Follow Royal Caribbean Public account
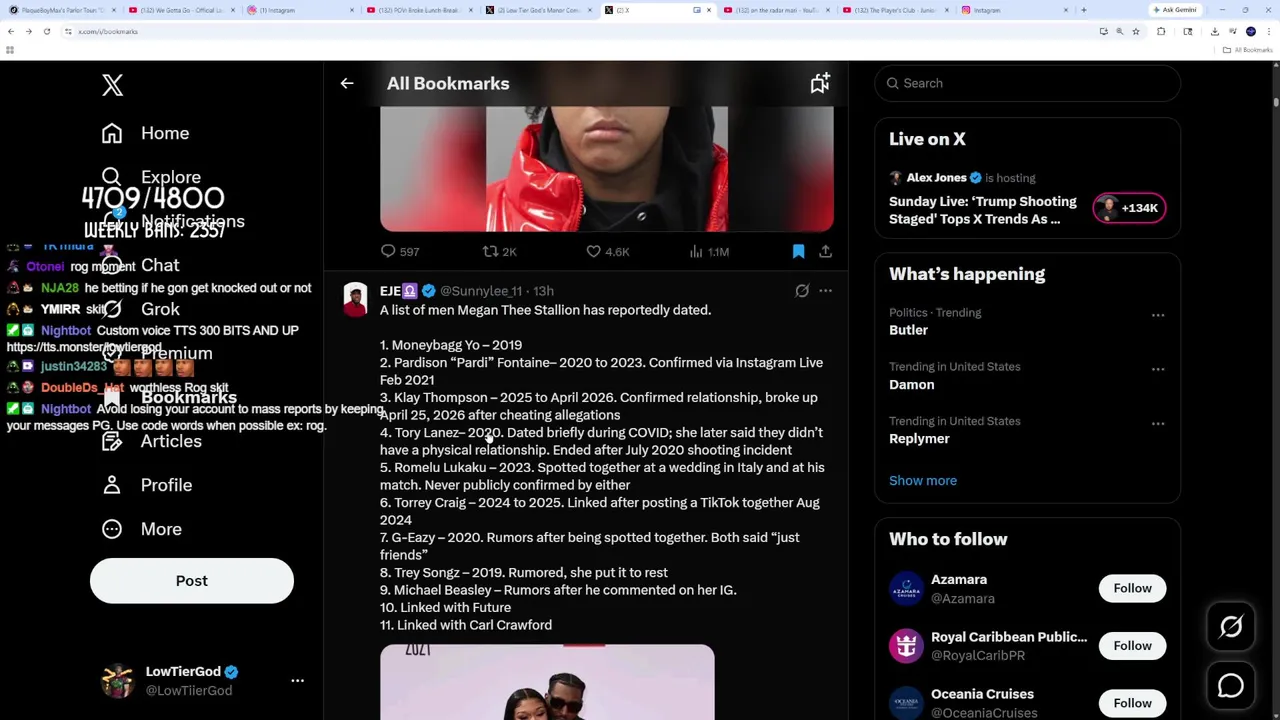Image resolution: width=1280 pixels, height=720 pixels. pos(1132,645)
